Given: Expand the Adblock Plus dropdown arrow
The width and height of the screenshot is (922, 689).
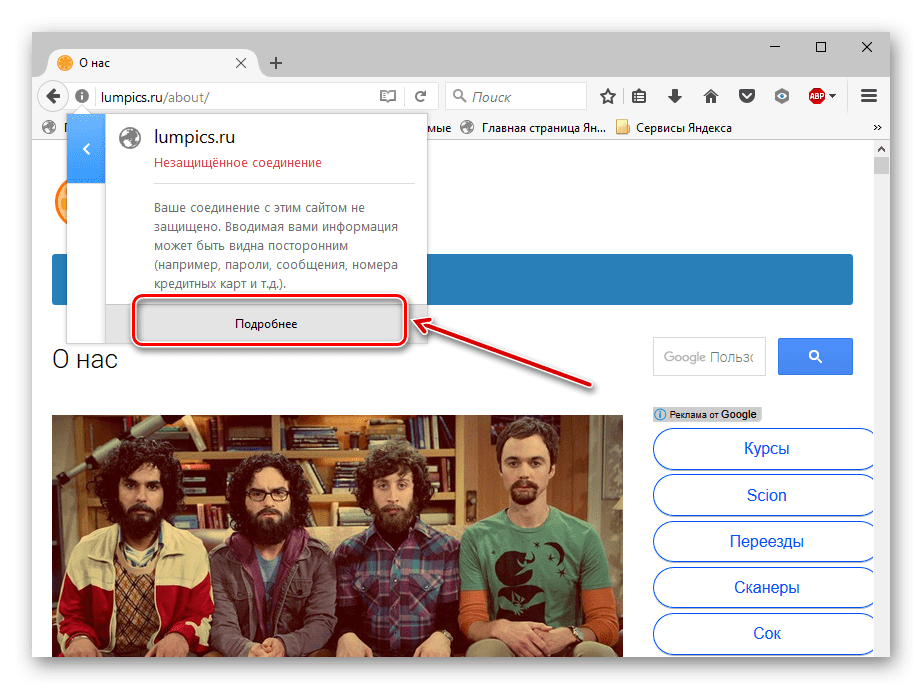Looking at the screenshot, I should (832, 96).
